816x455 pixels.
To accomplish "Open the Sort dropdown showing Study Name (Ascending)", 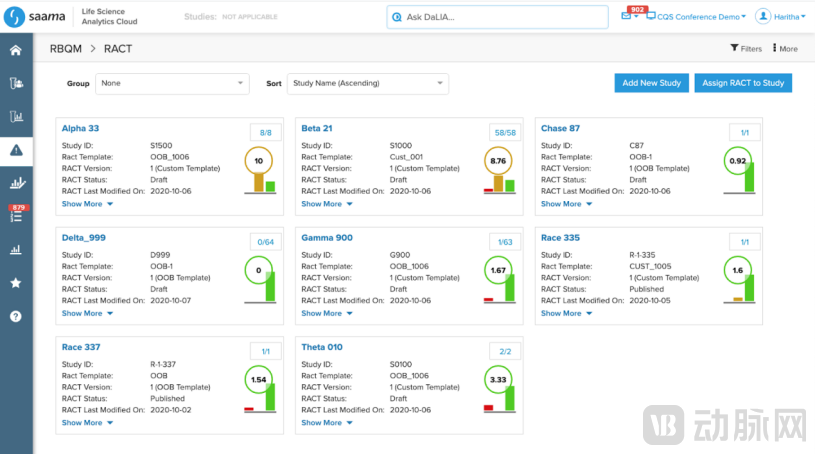I will [x=367, y=84].
